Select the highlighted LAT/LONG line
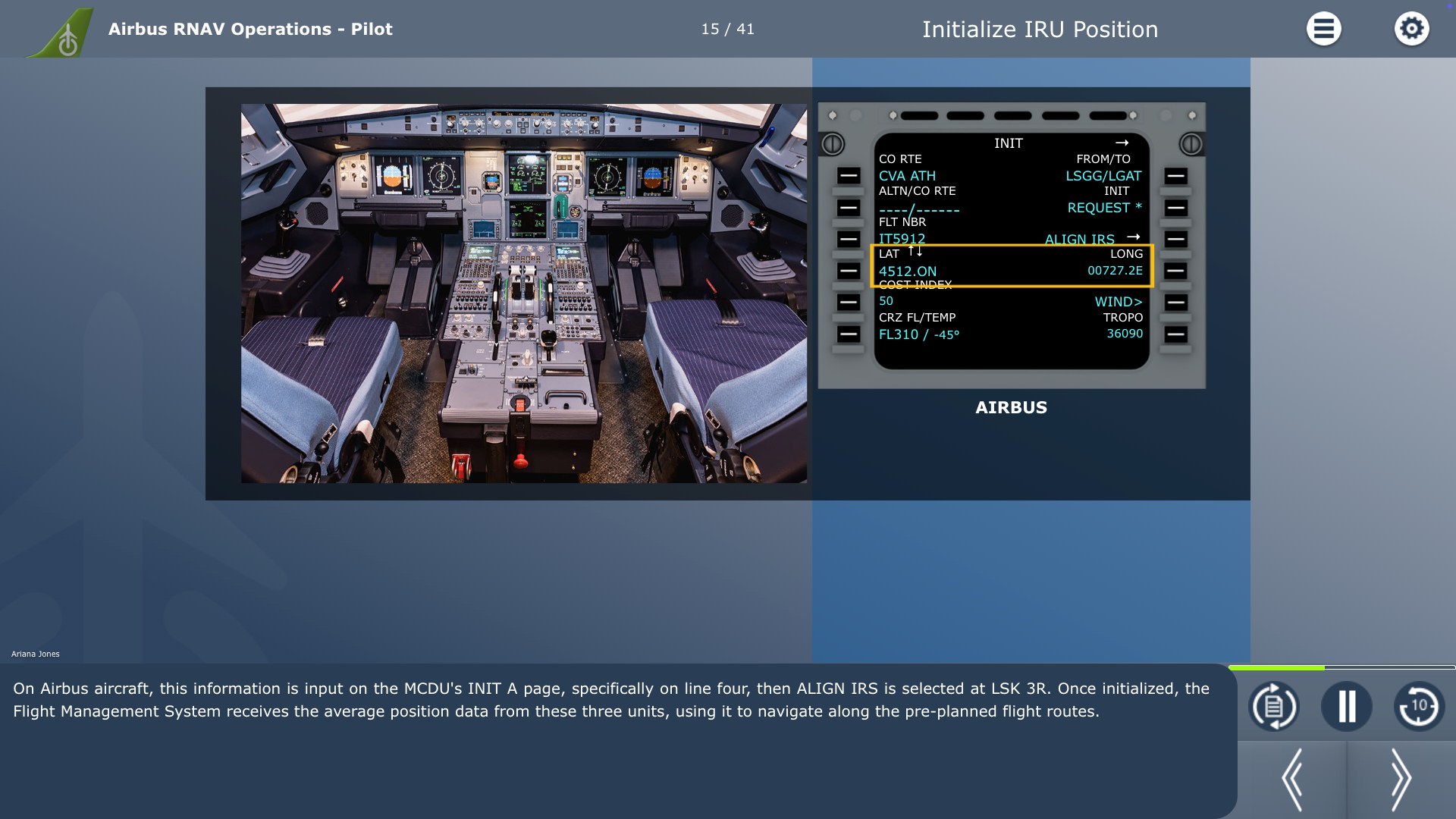This screenshot has width=1456, height=819. point(1012,265)
